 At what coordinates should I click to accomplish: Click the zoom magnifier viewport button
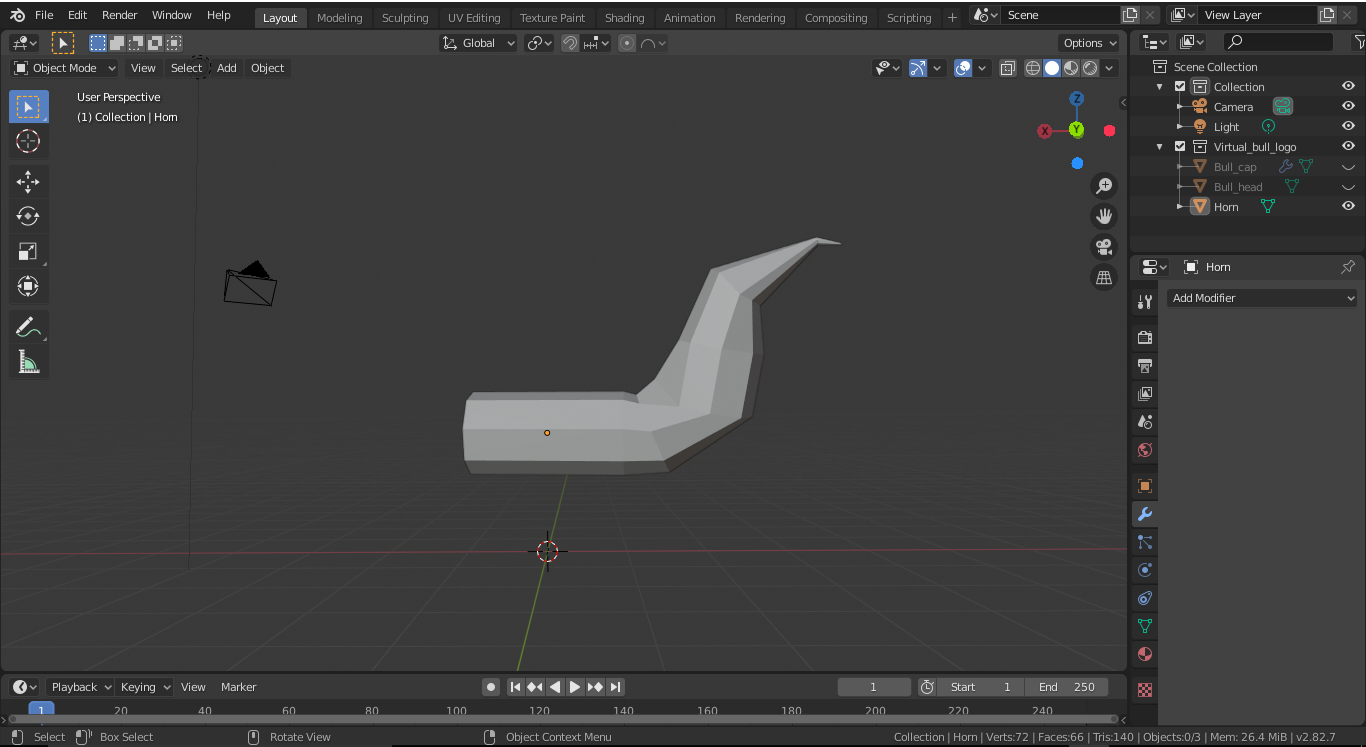point(1104,185)
